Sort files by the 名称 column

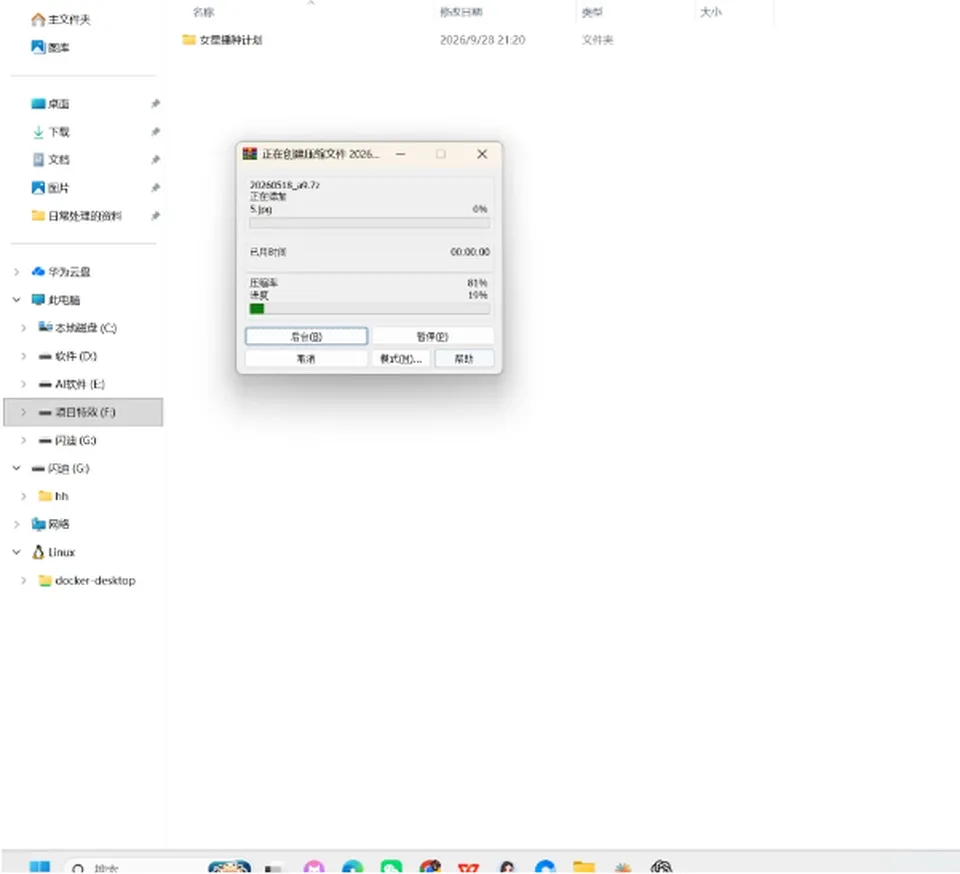pos(203,12)
